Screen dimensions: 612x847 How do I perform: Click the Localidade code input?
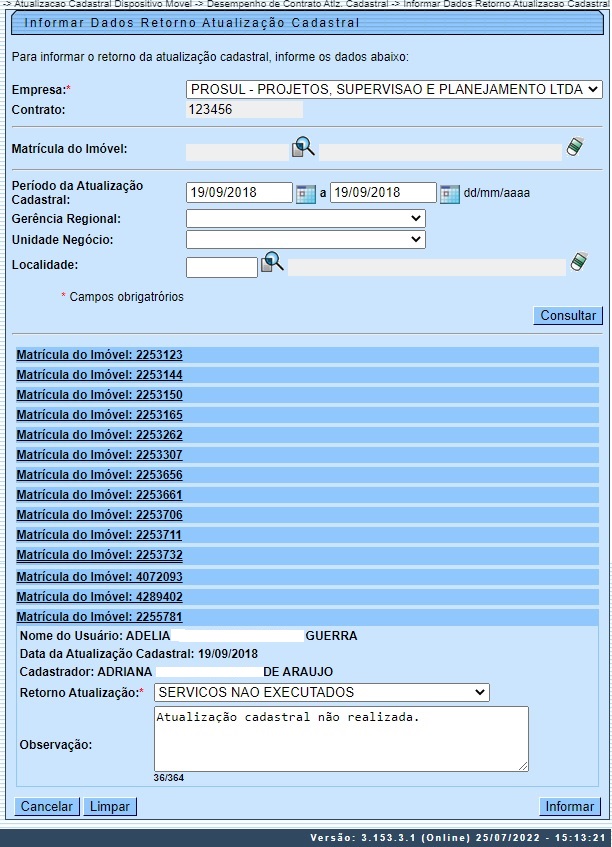point(222,267)
